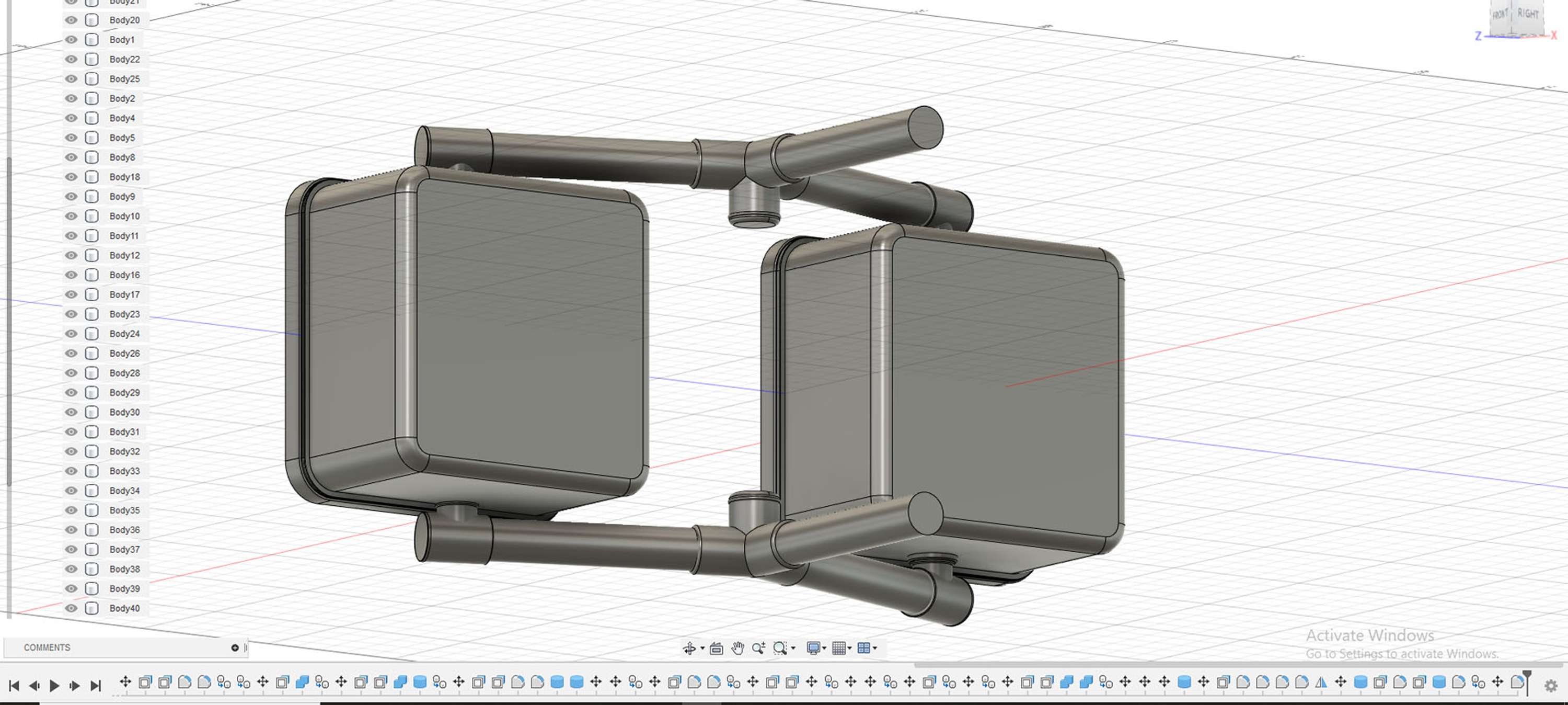Select Body32 in the bodies list
Image resolution: width=1568 pixels, height=705 pixels.
(x=124, y=451)
